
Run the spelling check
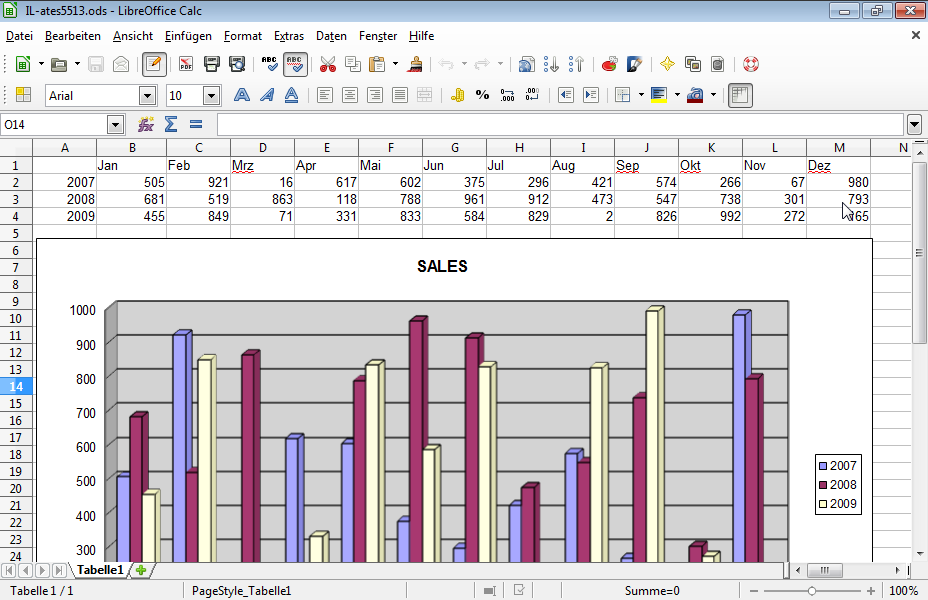click(x=269, y=64)
